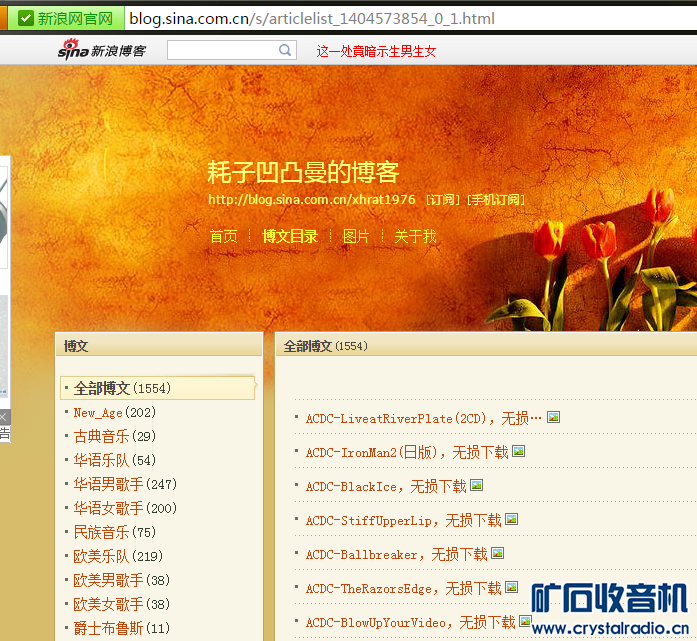Click the Sina blog logo
The height and width of the screenshot is (641, 697).
click(102, 50)
